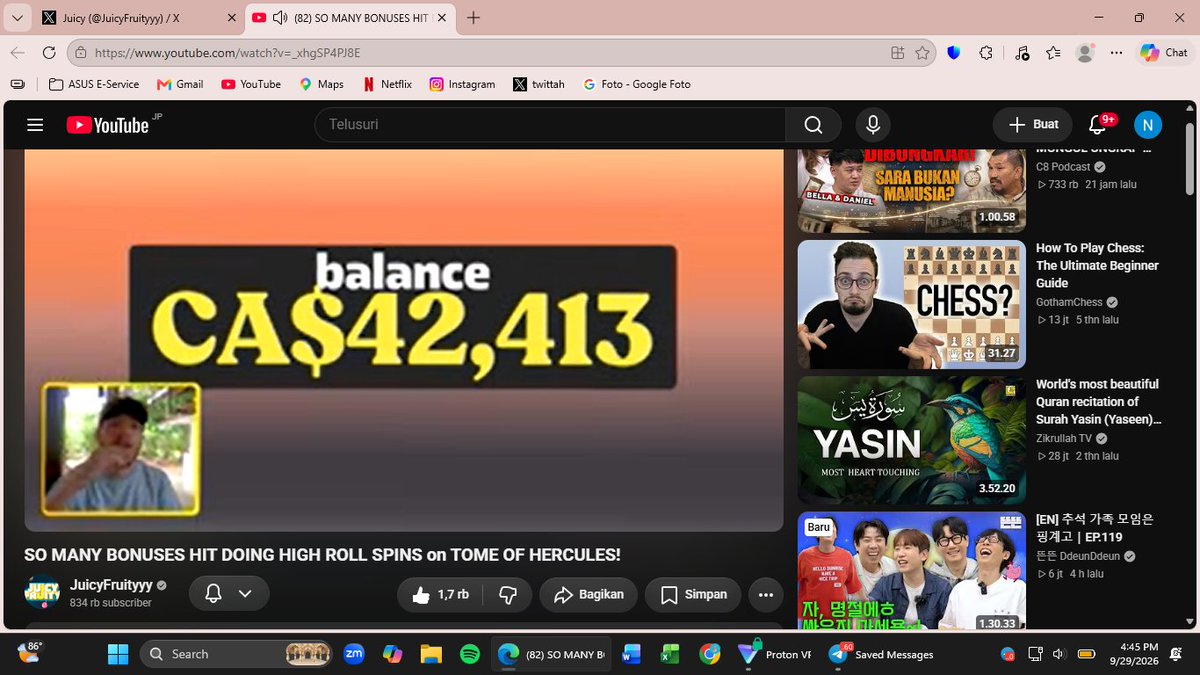Open the Copilot Chat button
The width and height of the screenshot is (1200, 675).
1162,53
